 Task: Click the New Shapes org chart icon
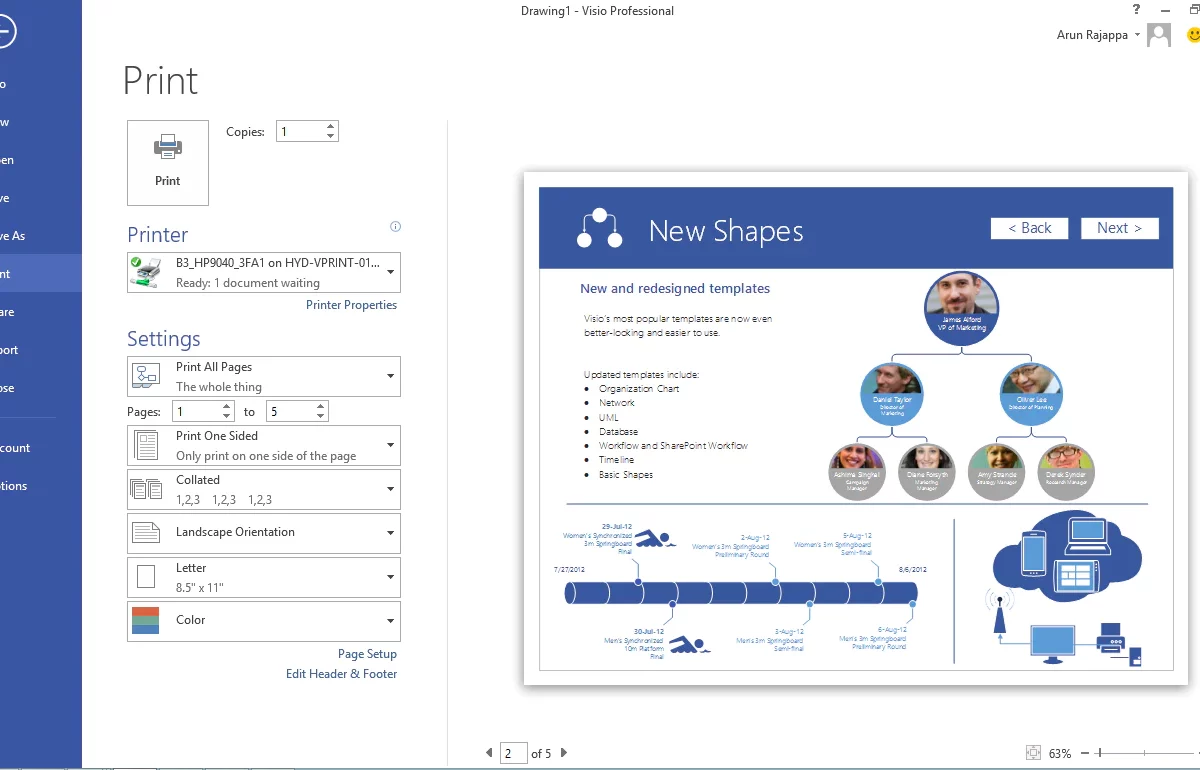tap(599, 228)
